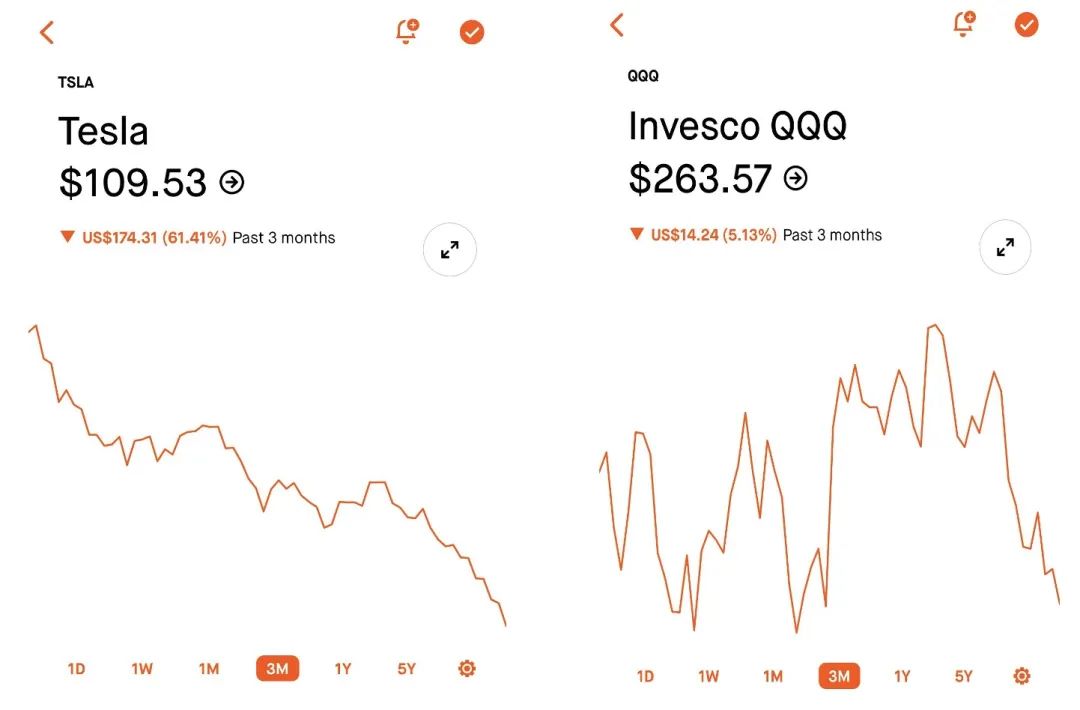Open Tesla chart settings gear
The width and height of the screenshot is (1080, 710).
pos(467,668)
